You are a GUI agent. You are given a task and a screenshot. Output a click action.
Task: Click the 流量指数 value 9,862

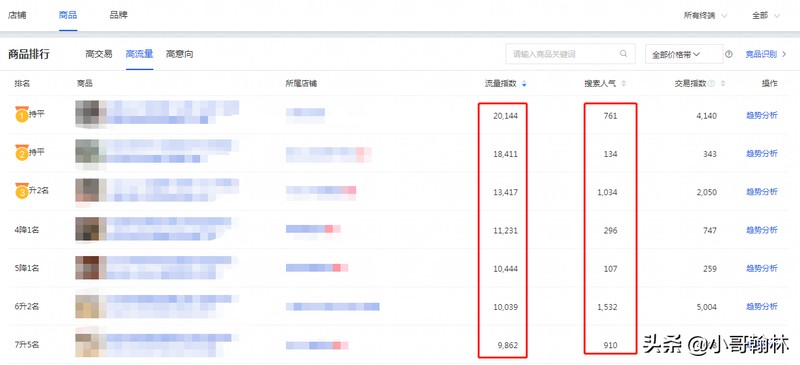(x=508, y=346)
